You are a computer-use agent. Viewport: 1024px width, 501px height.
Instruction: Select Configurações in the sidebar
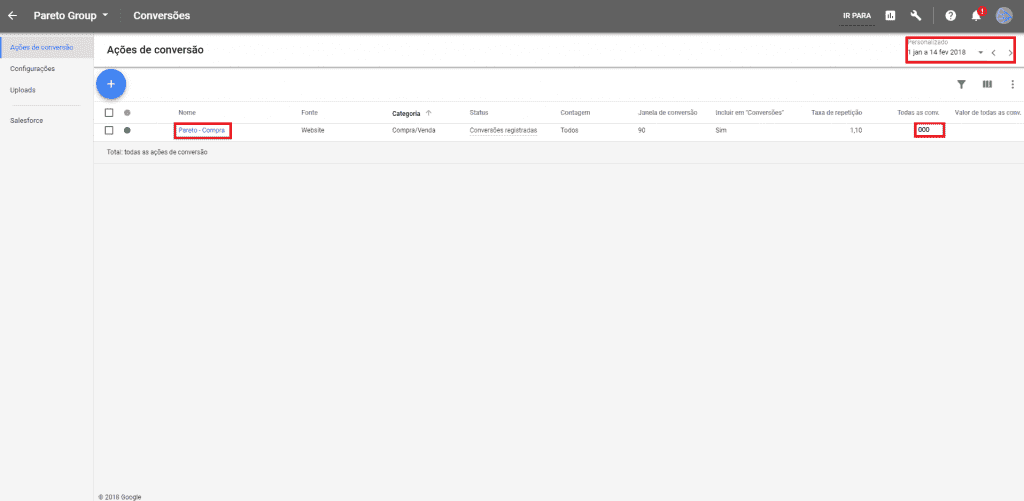click(32, 69)
